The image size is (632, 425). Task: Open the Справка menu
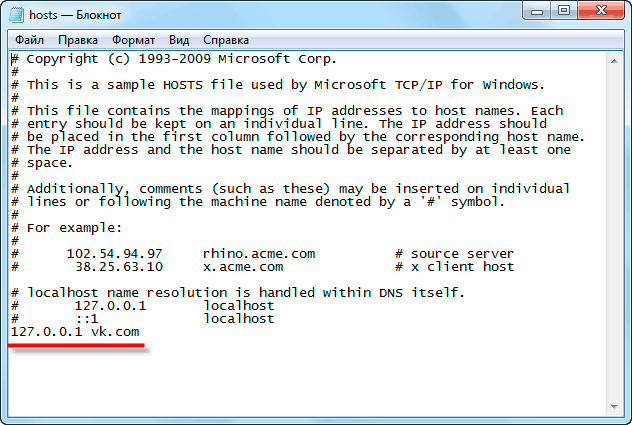tap(226, 40)
